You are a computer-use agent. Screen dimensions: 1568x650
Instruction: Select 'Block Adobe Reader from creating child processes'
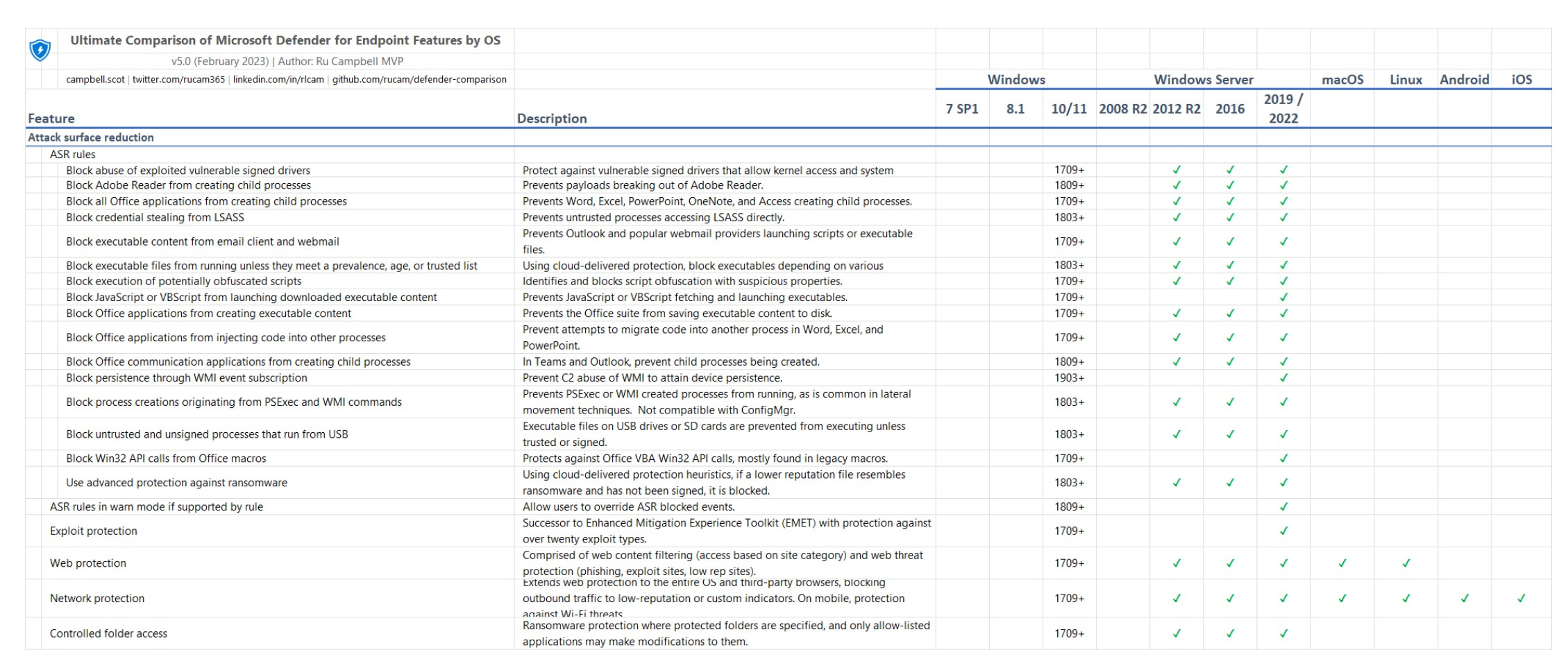(x=188, y=185)
